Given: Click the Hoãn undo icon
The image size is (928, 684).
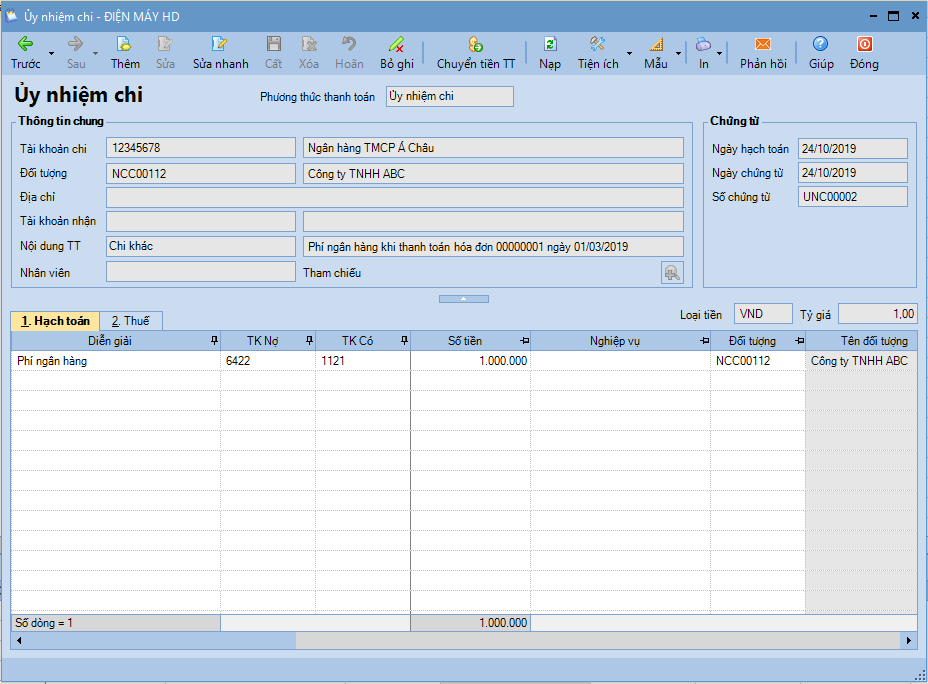Looking at the screenshot, I should [349, 44].
